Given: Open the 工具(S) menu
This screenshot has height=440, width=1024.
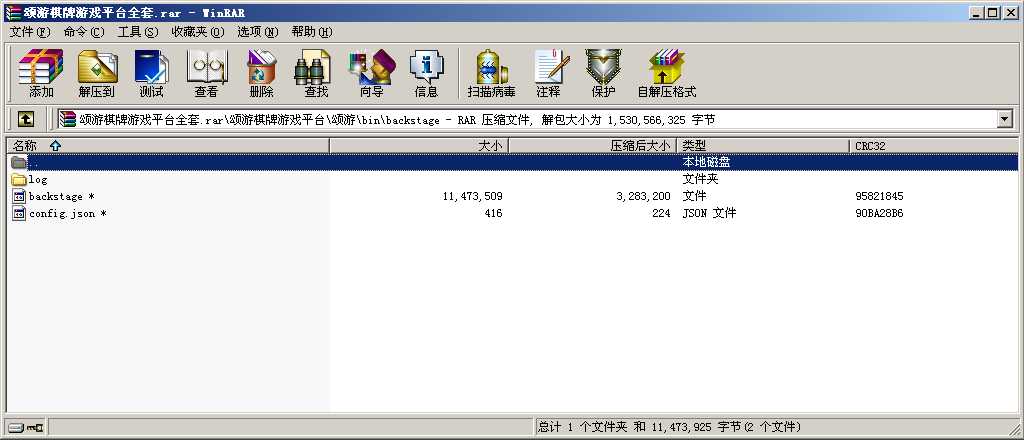Looking at the screenshot, I should [138, 32].
